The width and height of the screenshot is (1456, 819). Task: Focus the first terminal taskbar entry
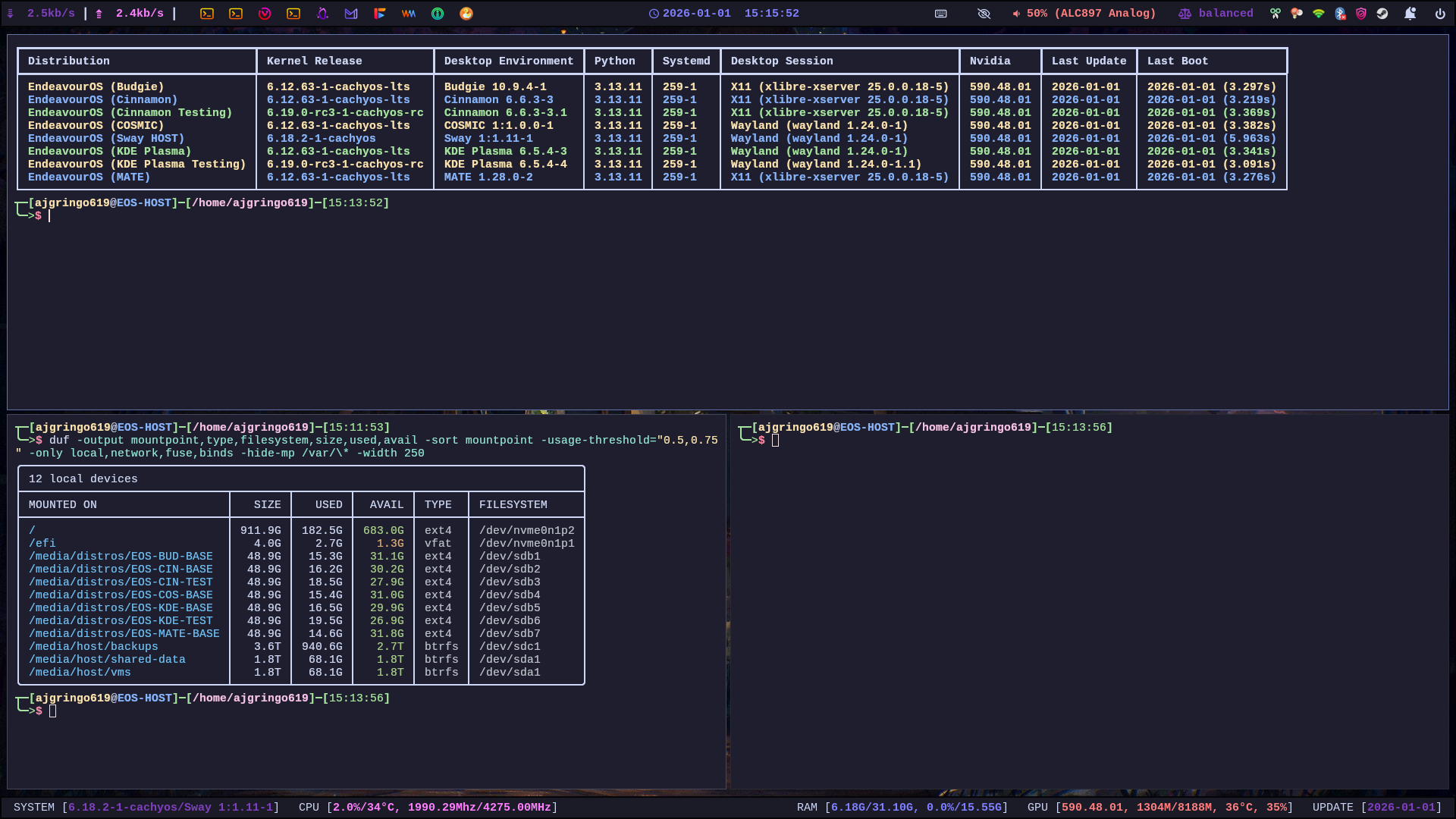pyautogui.click(x=207, y=14)
